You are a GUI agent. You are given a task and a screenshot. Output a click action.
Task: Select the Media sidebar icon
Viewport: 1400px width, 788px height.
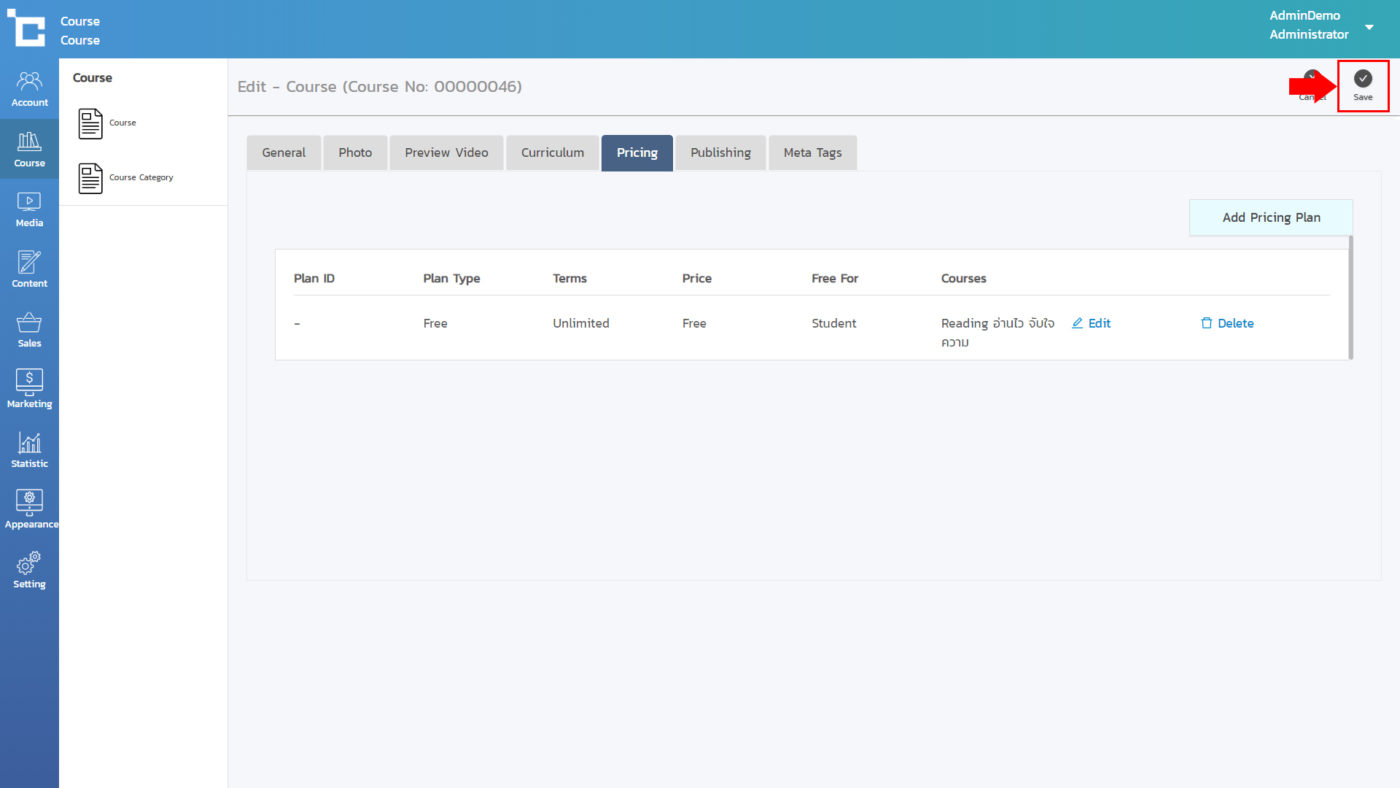29,209
